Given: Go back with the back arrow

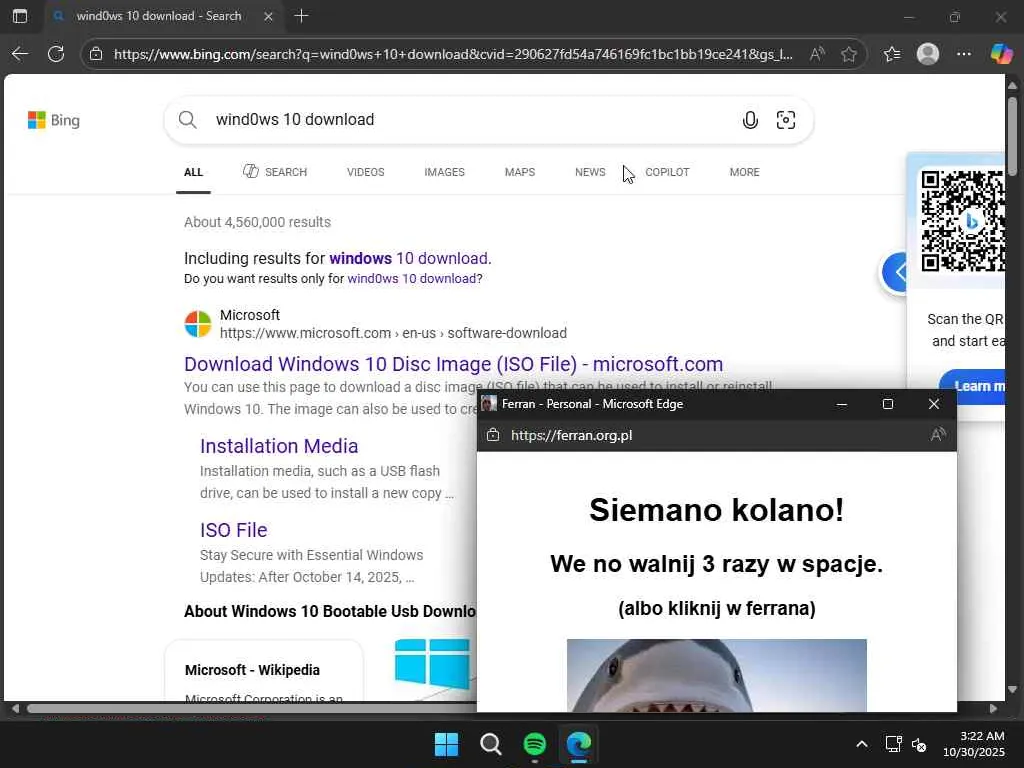Looking at the screenshot, I should point(20,54).
